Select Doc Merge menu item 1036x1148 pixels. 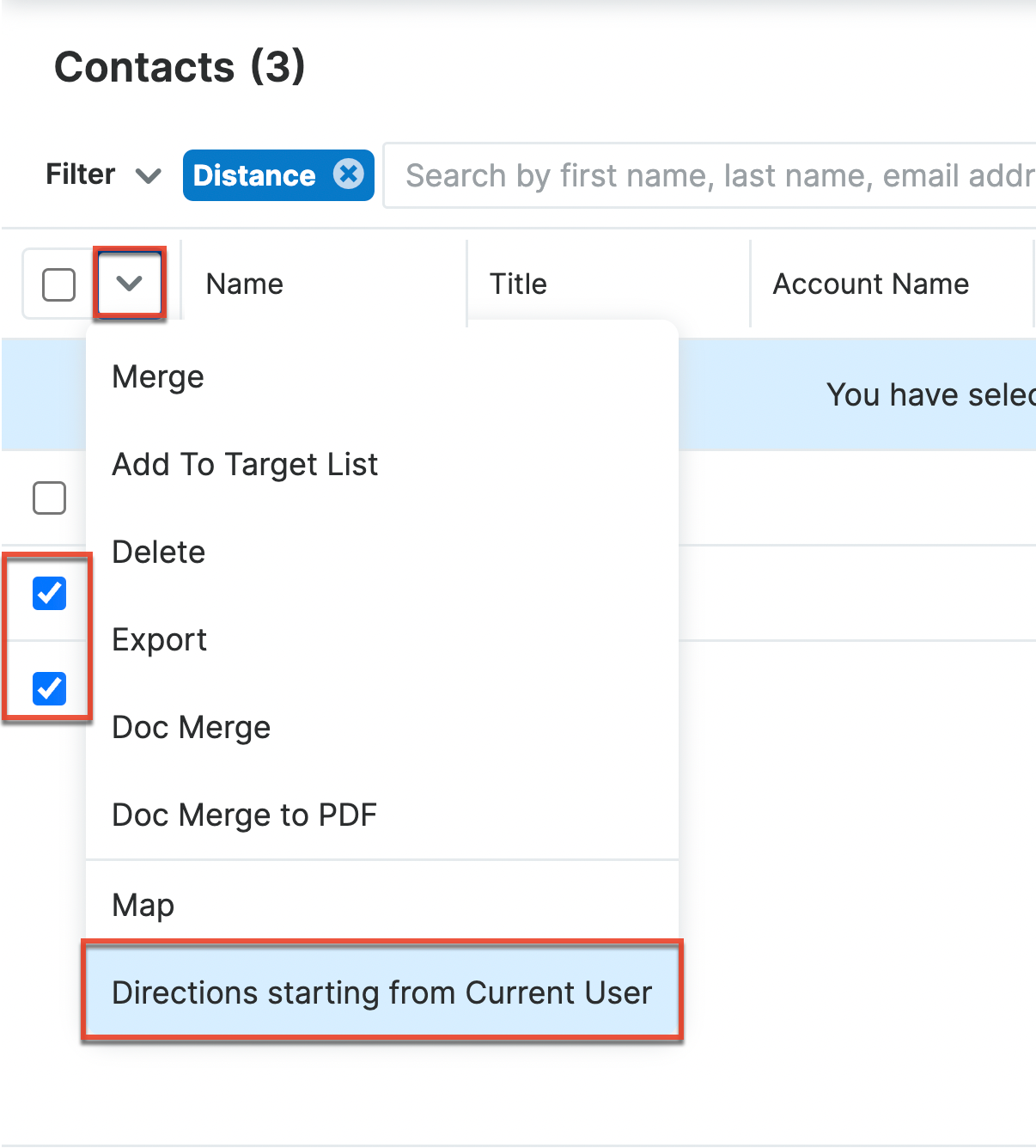[192, 728]
